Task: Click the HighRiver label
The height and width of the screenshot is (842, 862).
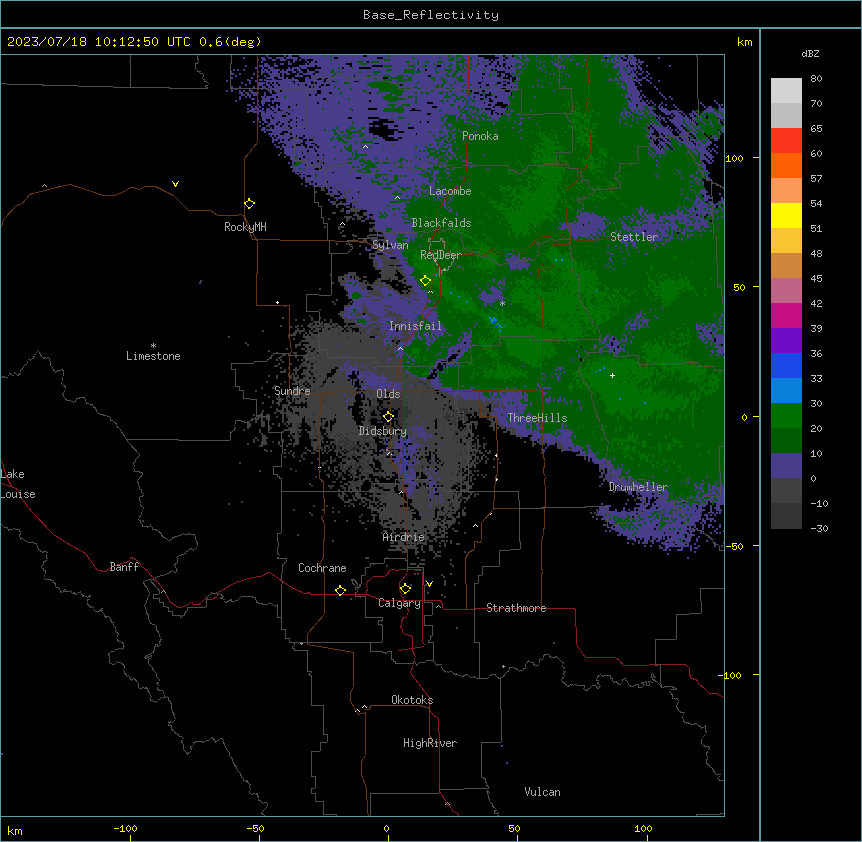Action: 430,743
